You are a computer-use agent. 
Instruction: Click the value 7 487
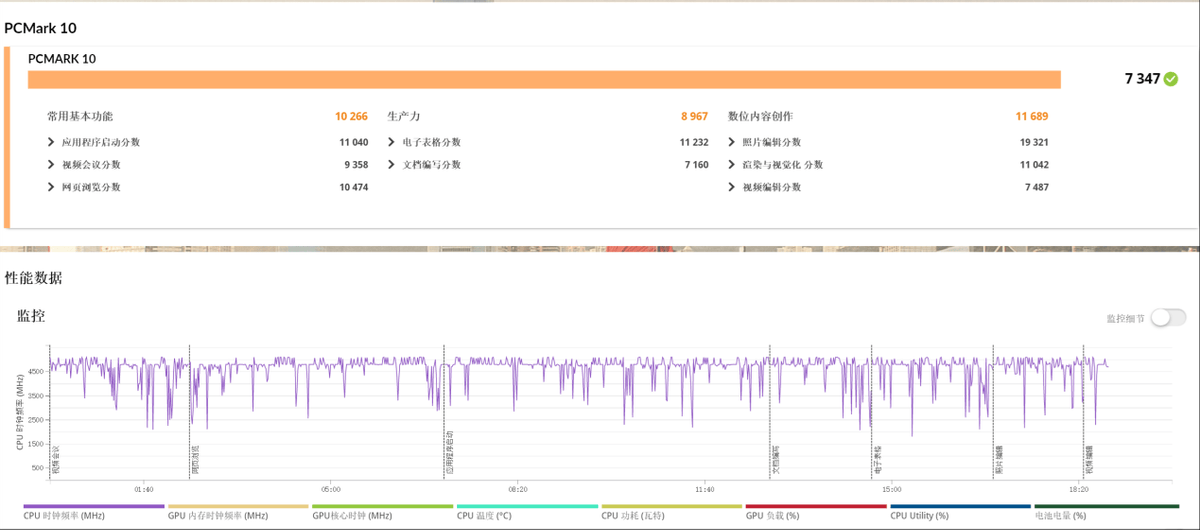tap(1036, 187)
